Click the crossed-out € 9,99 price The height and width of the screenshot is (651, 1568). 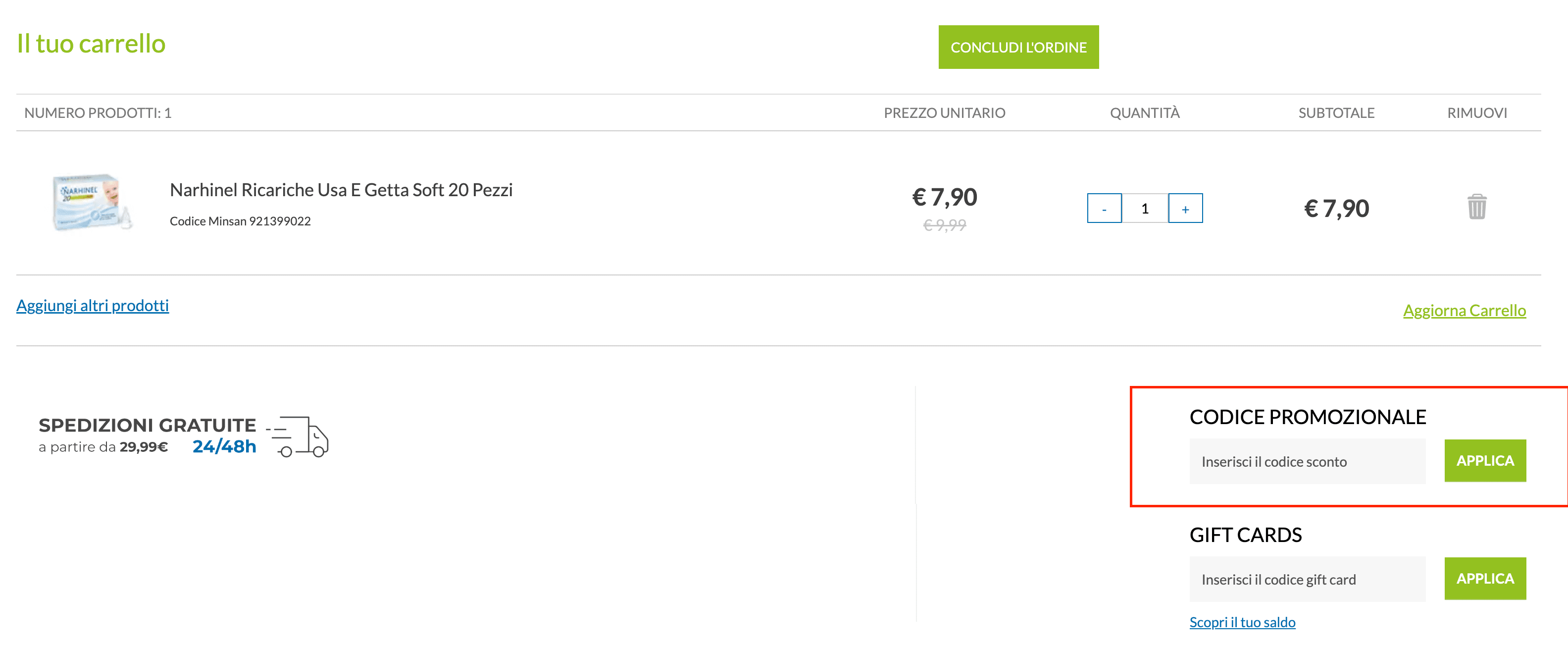[x=944, y=225]
